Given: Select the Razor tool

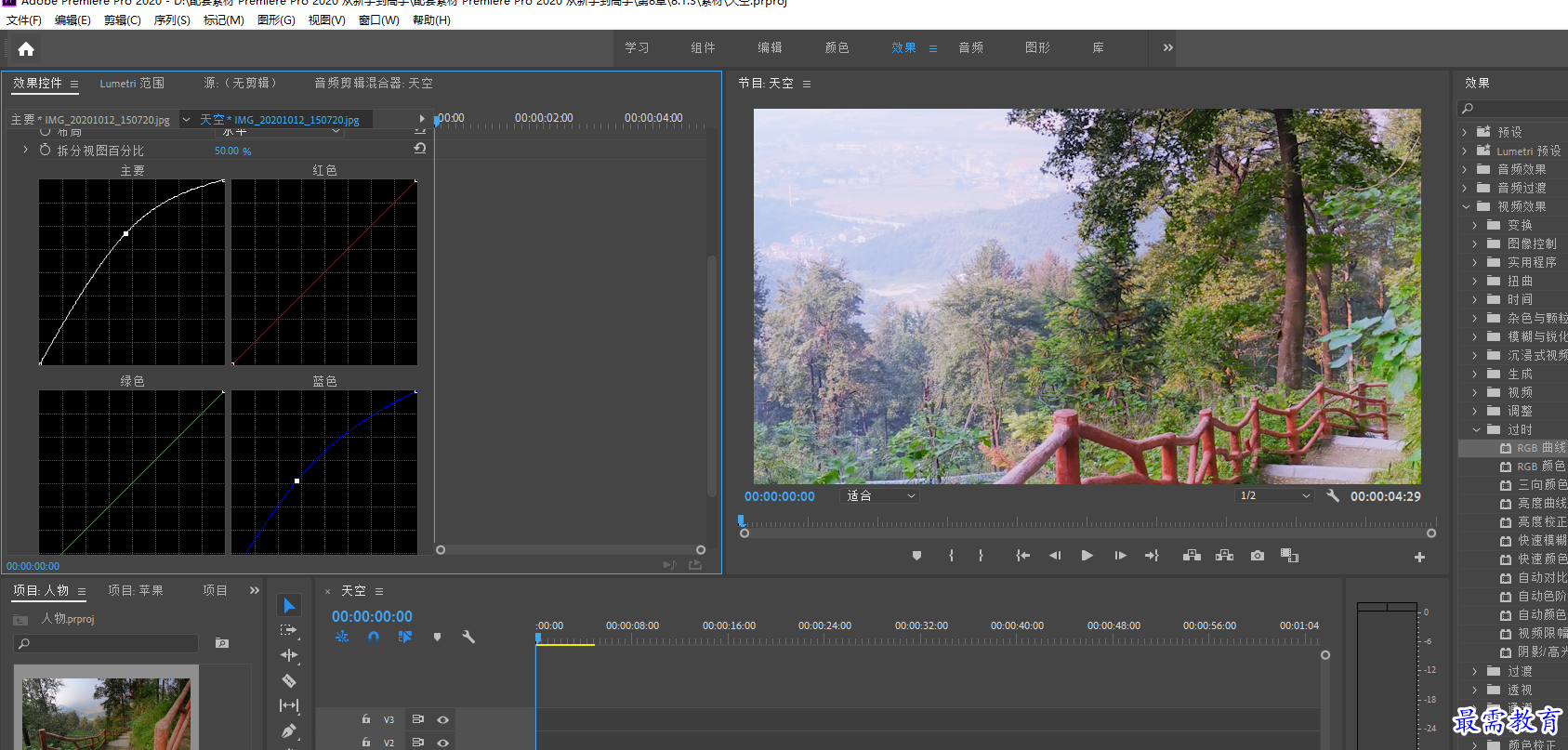Looking at the screenshot, I should (289, 680).
